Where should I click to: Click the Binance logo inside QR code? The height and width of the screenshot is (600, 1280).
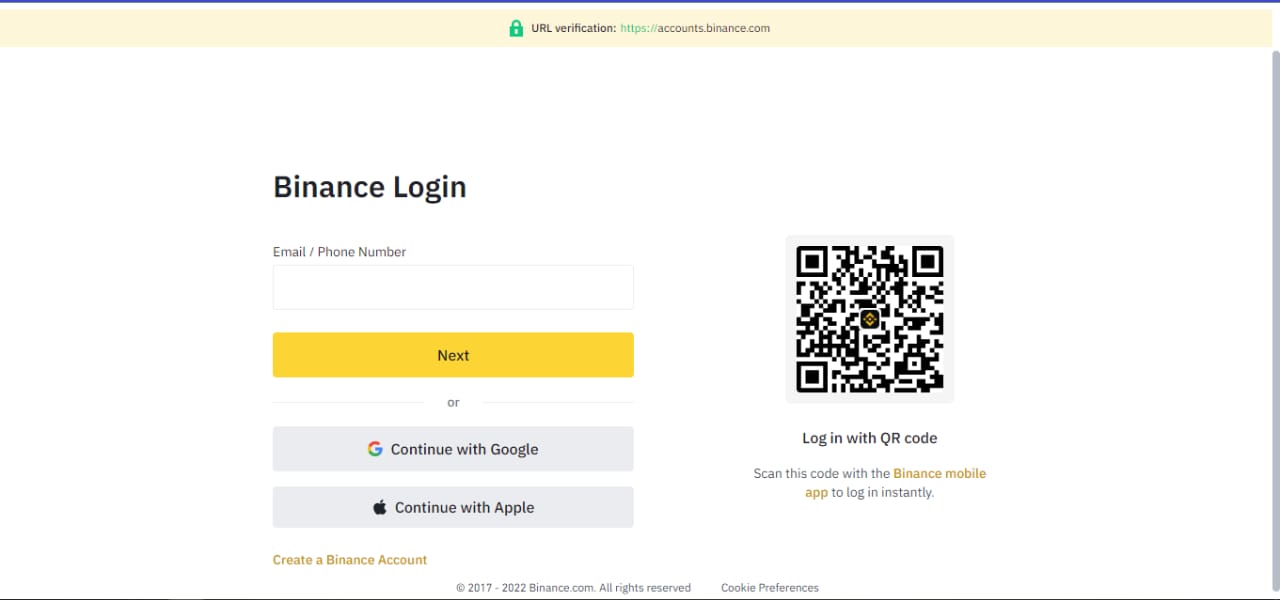pyautogui.click(x=869, y=319)
